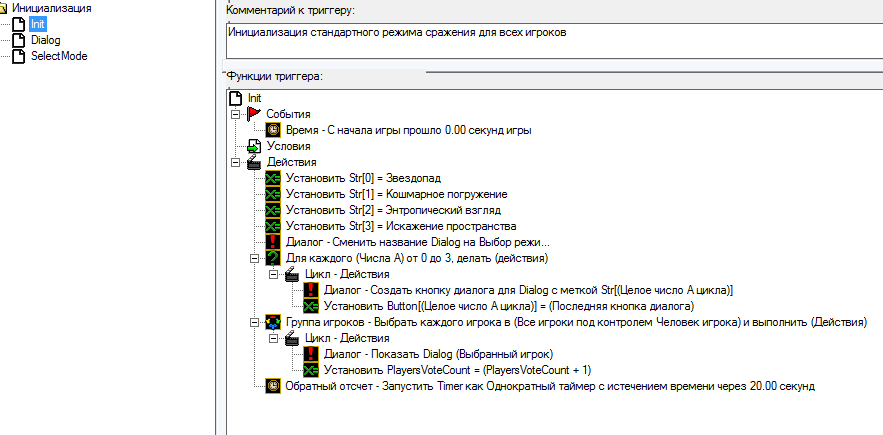883x435 pixels.
Task: Click variable icon of PlayersVoteCount row
Action: pyautogui.click(x=311, y=370)
